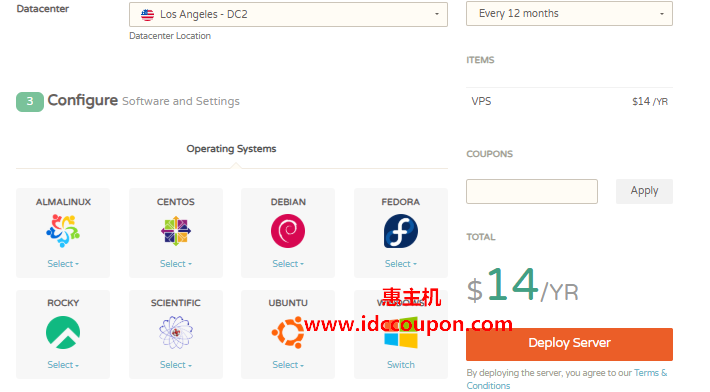Click the Scientific Linux logo icon
The width and height of the screenshot is (710, 392).
point(176,333)
